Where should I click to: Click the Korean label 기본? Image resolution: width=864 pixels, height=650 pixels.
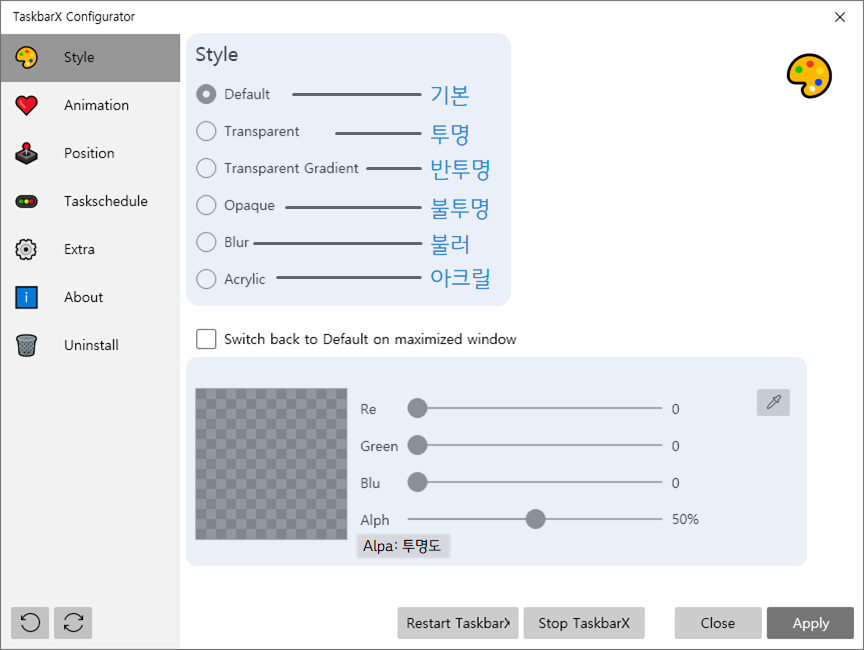point(450,95)
